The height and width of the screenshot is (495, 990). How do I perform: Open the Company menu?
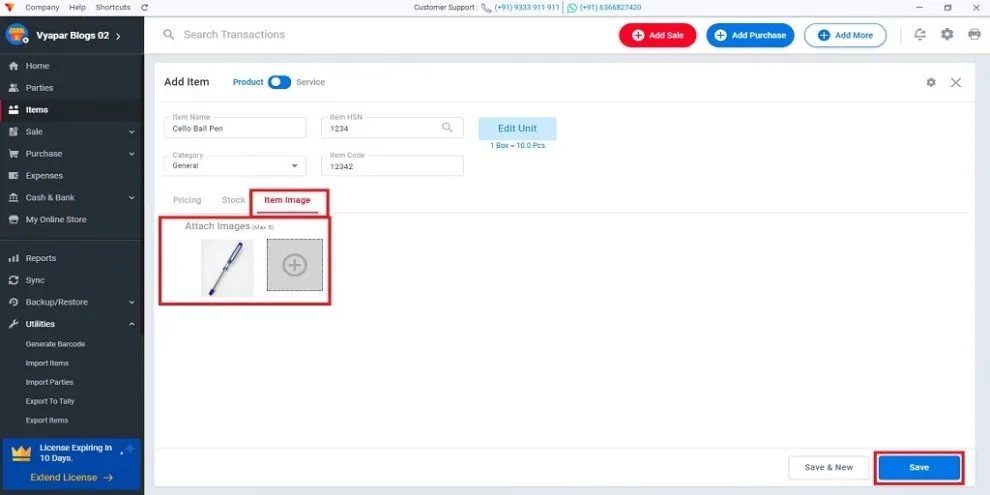point(42,8)
